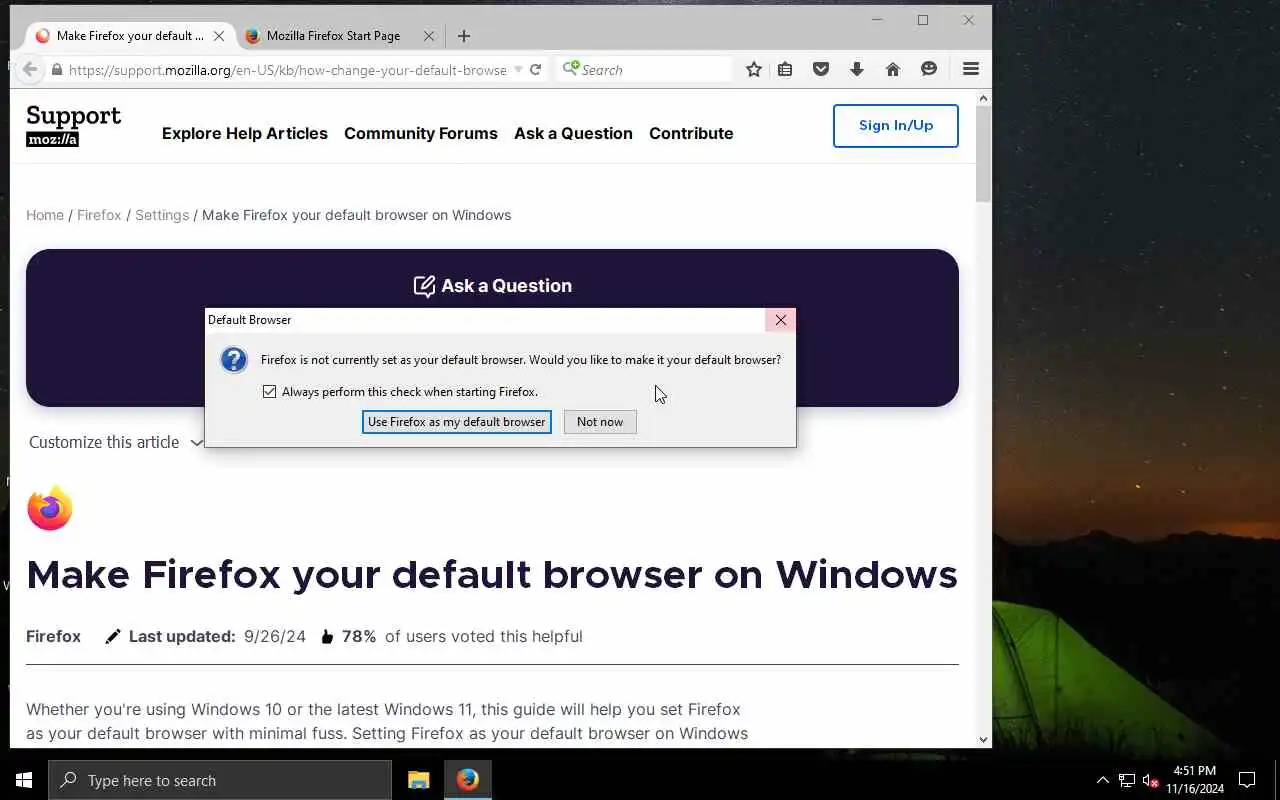Show hidden tray icons chevron
Screen dimensions: 1280x800
pyautogui.click(x=1102, y=780)
